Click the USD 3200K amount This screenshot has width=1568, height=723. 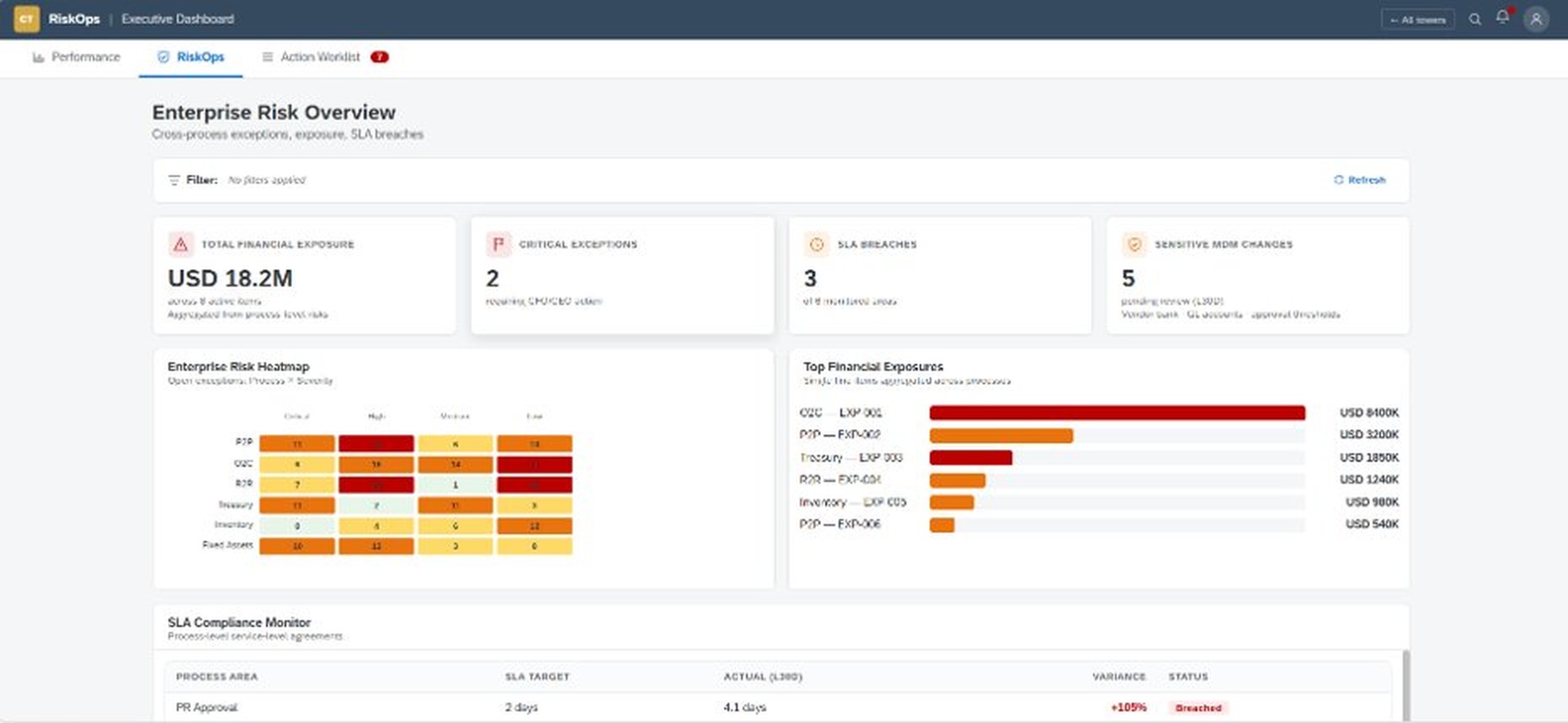[x=1369, y=435]
